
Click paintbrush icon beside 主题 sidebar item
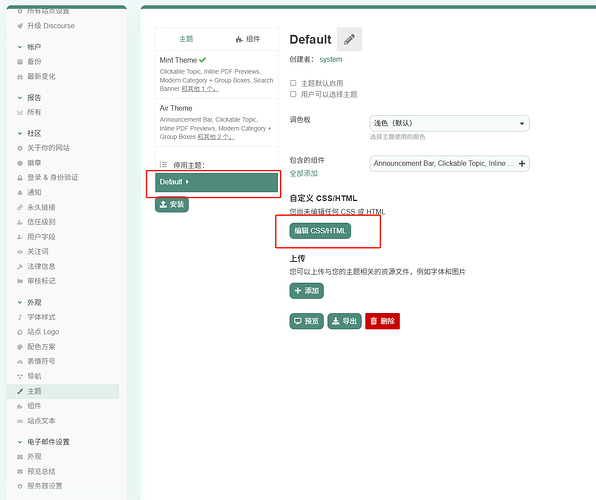click(20, 391)
